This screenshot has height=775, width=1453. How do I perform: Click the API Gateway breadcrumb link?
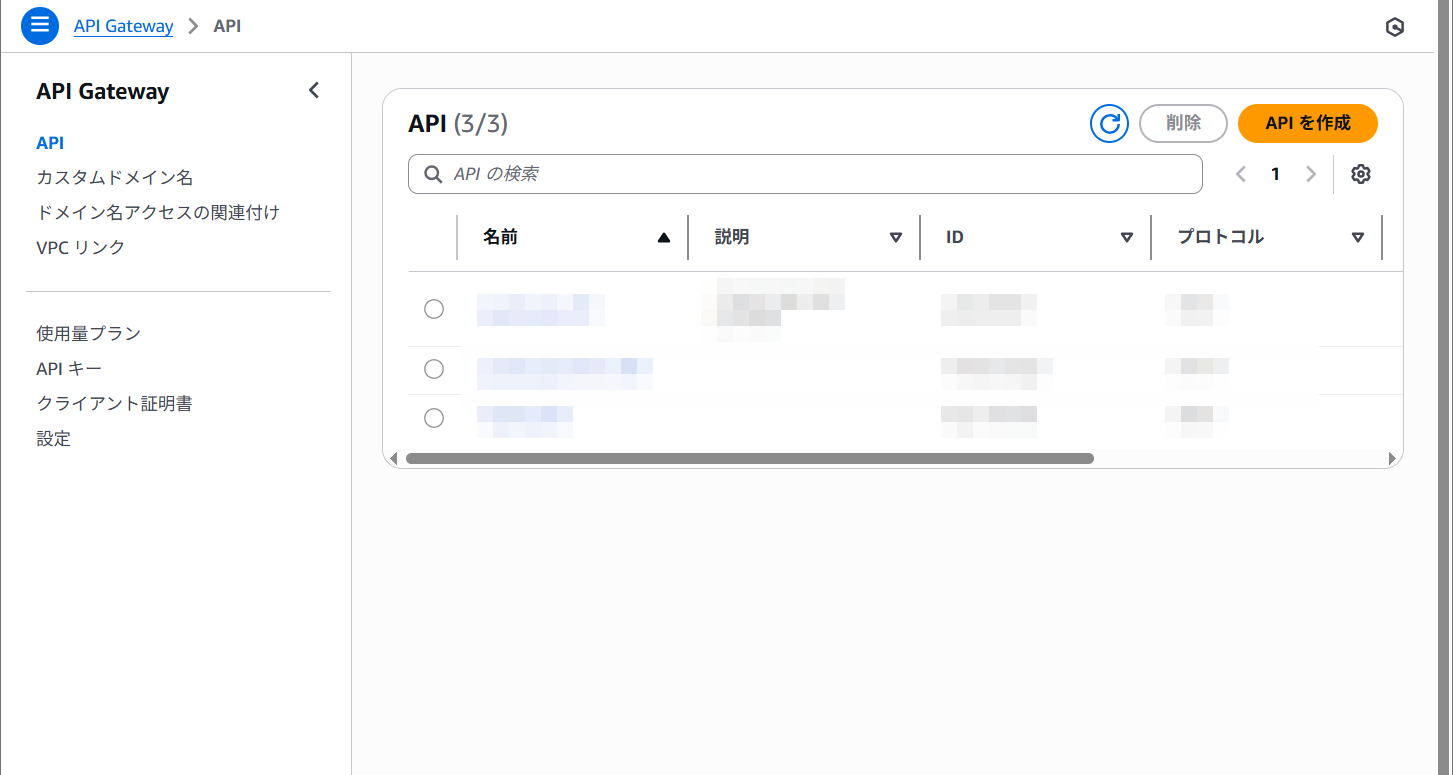click(123, 27)
